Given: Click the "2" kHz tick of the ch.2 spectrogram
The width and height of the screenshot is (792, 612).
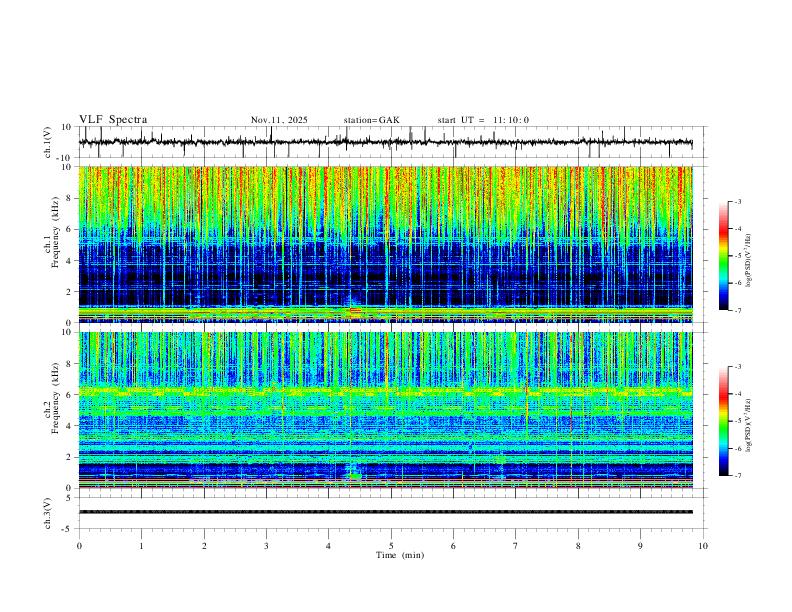Looking at the screenshot, I should [x=69, y=457].
